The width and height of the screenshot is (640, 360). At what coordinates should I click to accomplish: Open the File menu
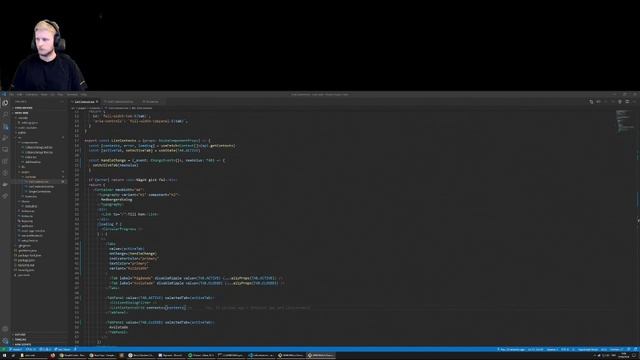coord(11,94)
